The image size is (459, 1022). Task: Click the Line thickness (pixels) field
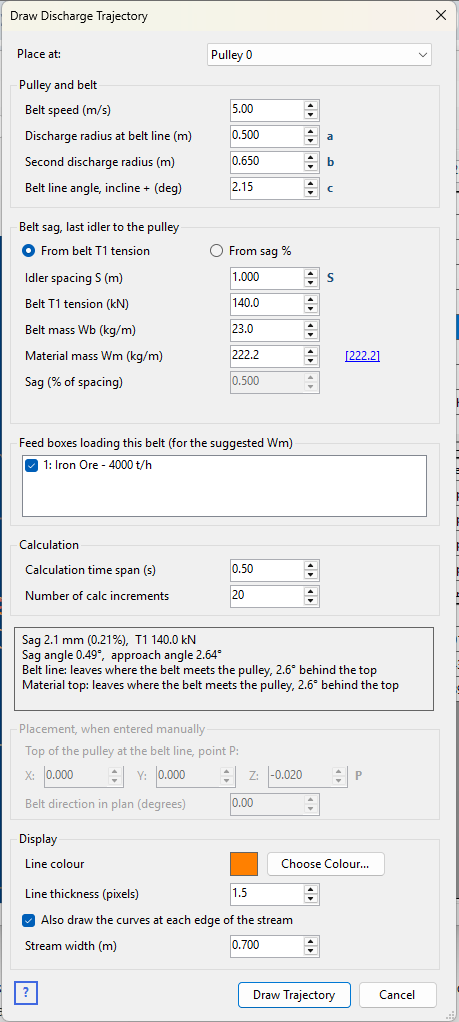coord(266,893)
